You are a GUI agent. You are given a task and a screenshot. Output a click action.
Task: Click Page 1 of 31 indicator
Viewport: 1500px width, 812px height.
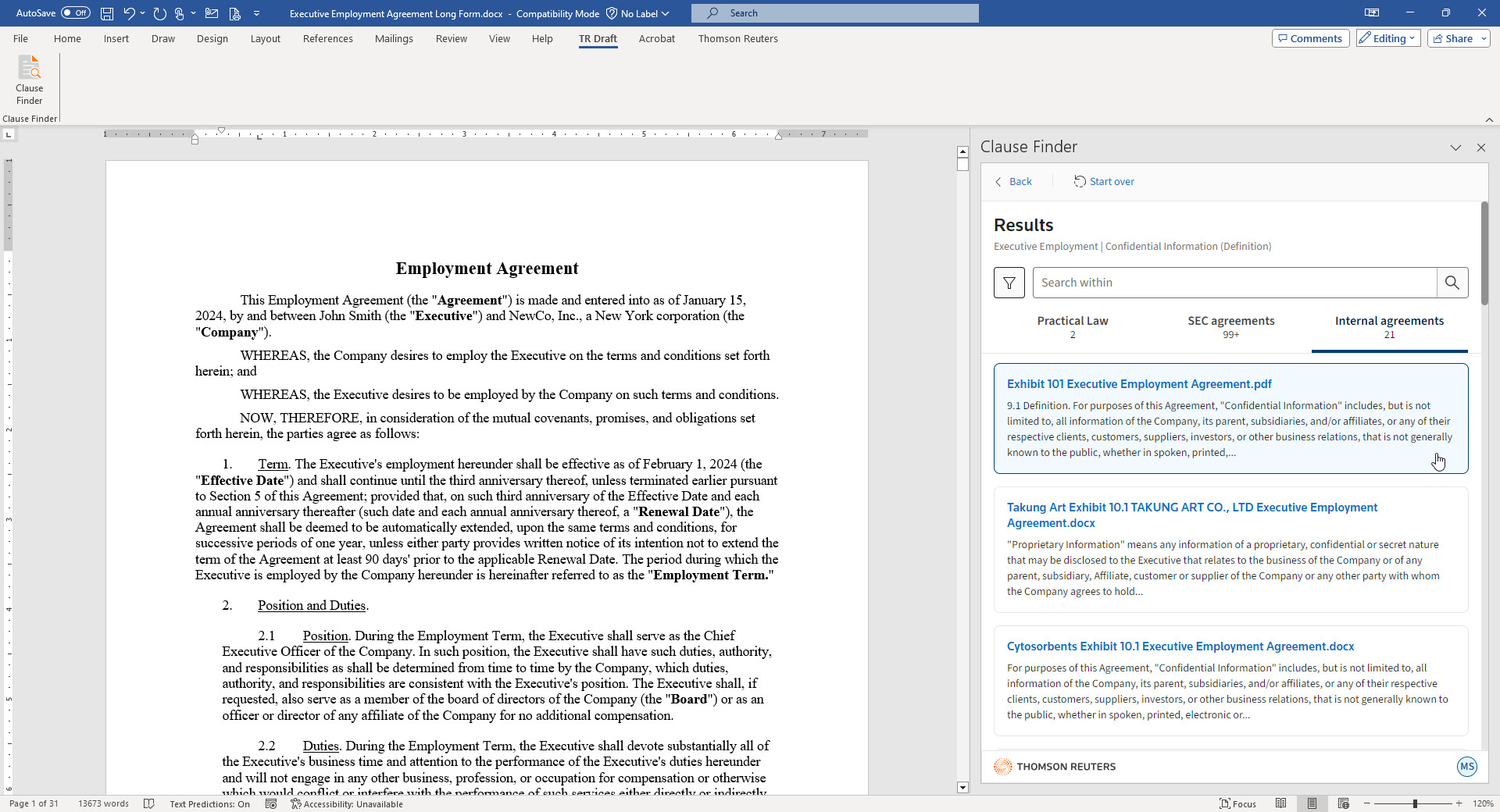tap(34, 803)
